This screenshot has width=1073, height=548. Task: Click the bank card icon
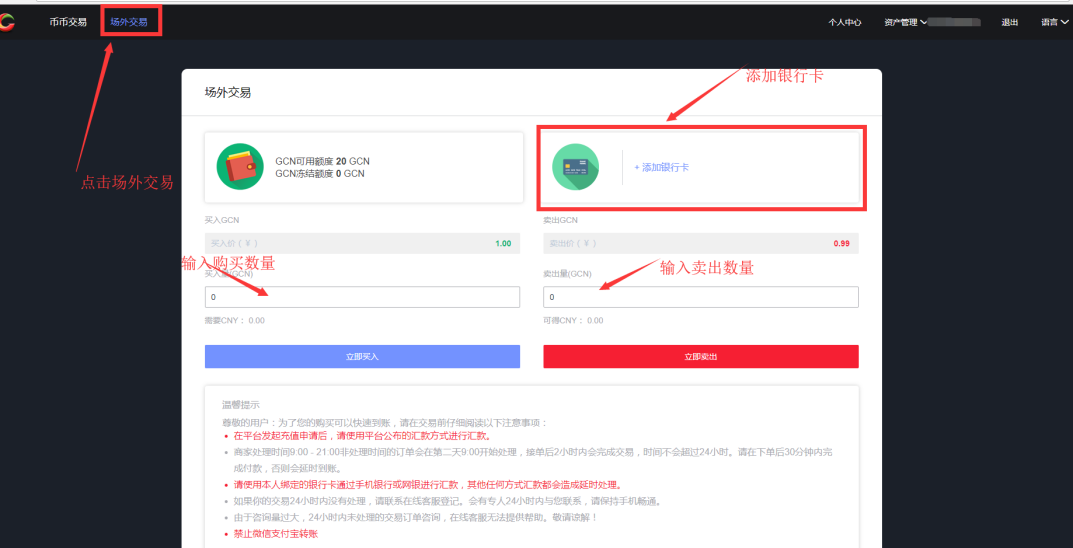tap(575, 167)
